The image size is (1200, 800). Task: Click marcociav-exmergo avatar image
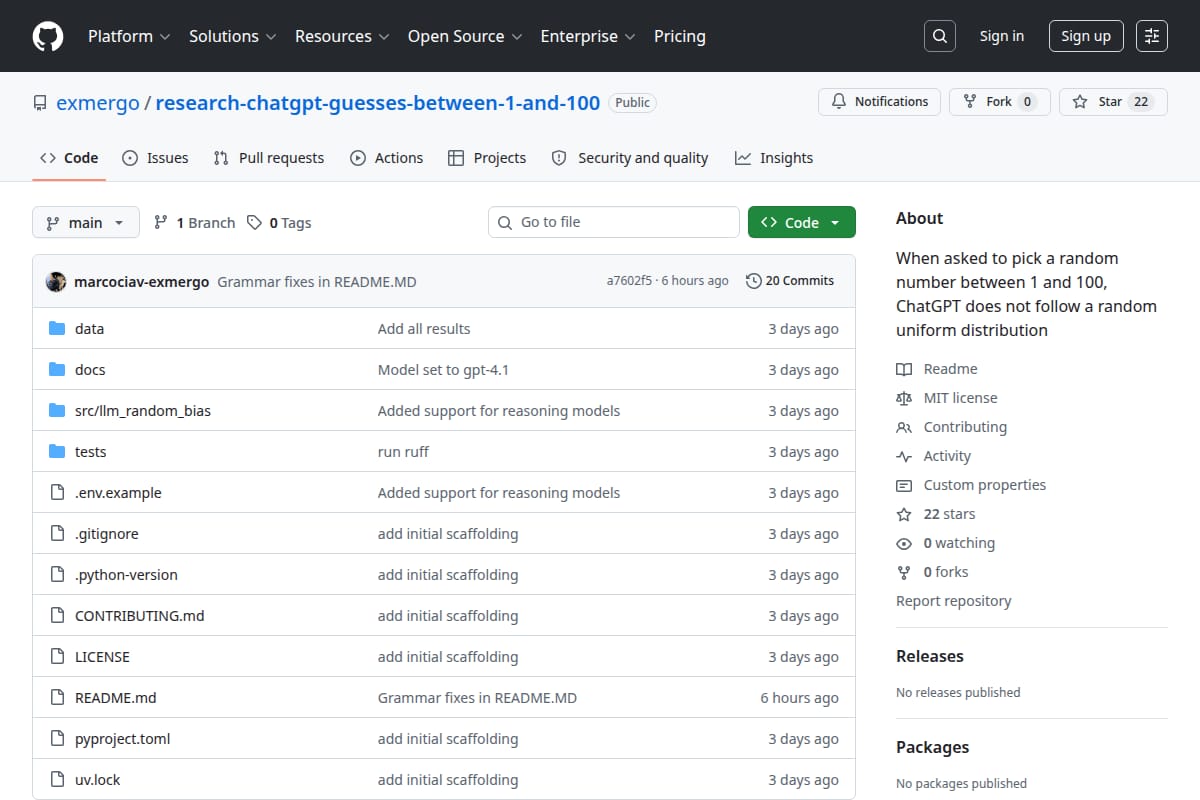click(x=56, y=281)
